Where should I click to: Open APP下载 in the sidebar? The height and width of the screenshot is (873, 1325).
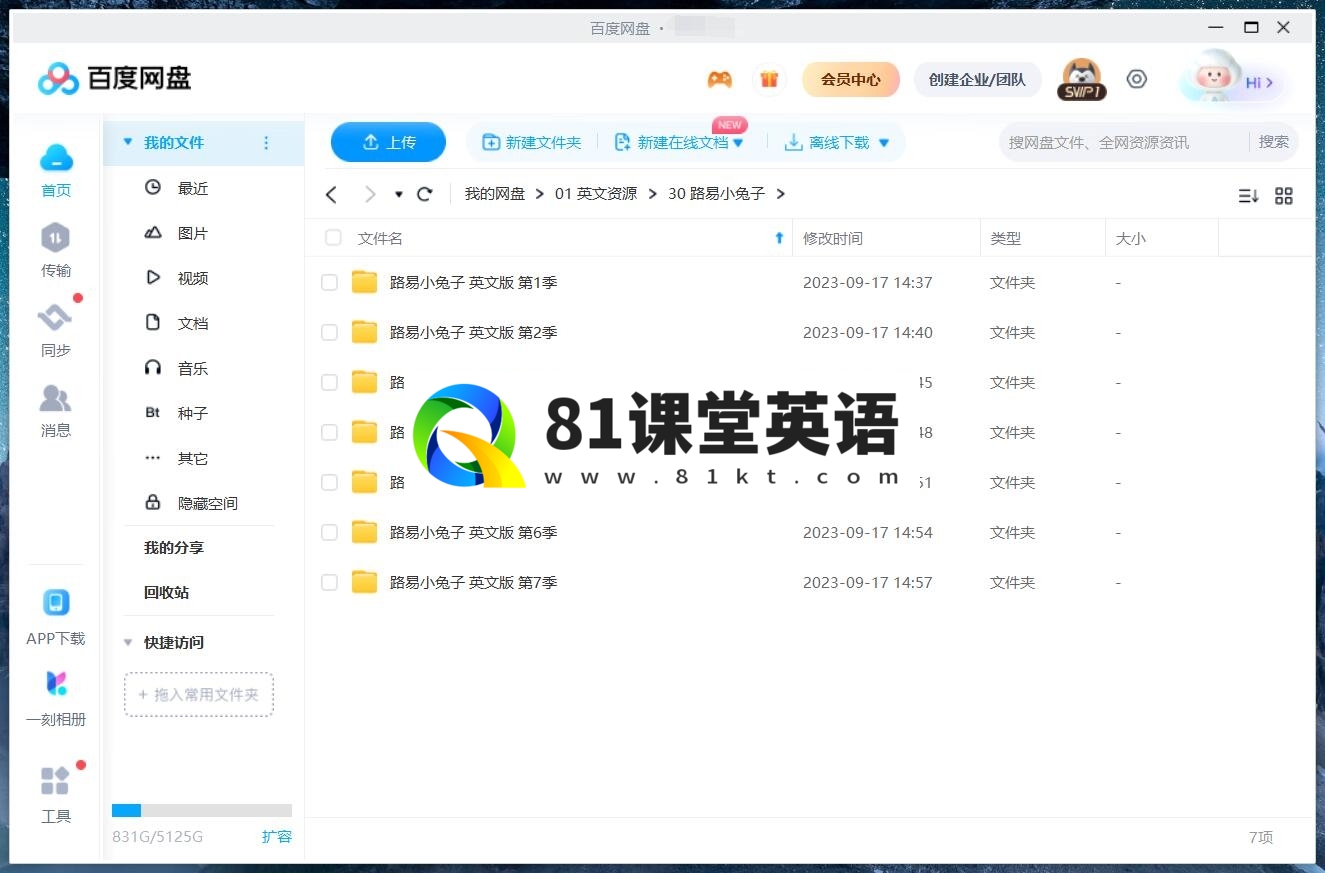[x=56, y=617]
